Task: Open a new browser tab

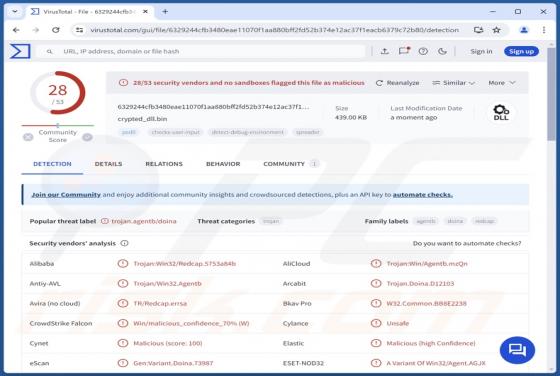Action: pyautogui.click(x=165, y=12)
